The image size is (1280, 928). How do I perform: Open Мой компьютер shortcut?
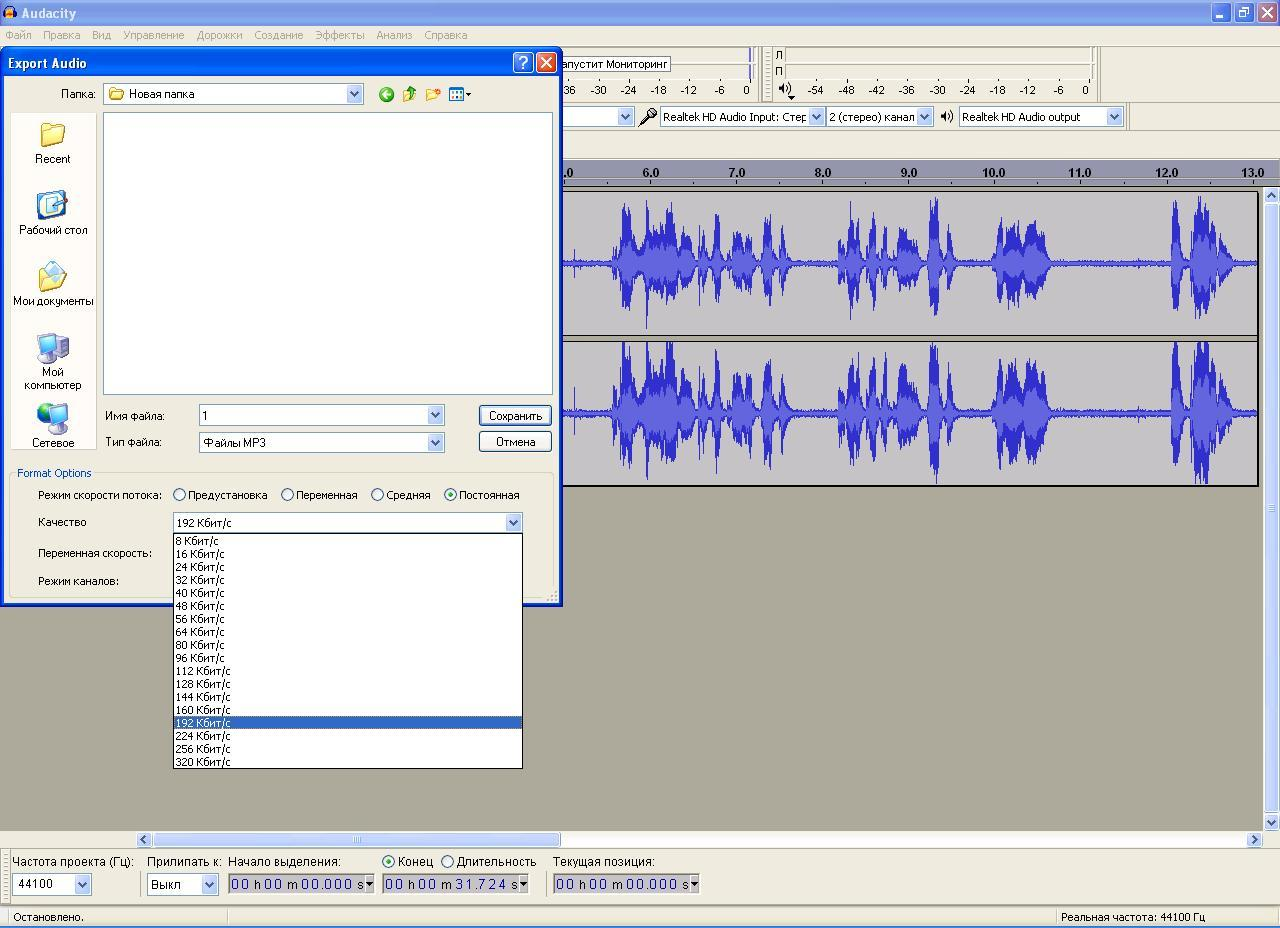(53, 361)
